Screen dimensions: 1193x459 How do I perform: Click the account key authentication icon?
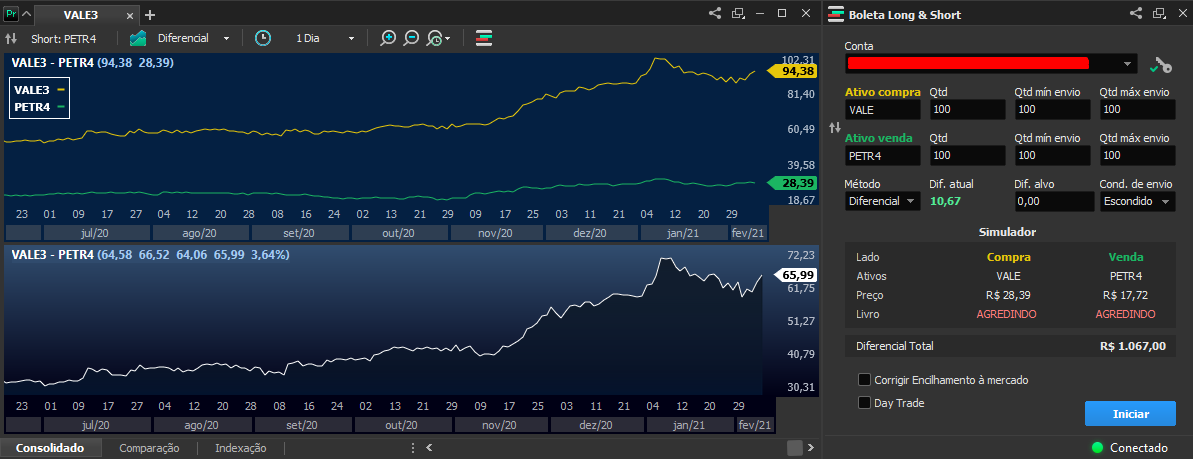pos(1160,65)
